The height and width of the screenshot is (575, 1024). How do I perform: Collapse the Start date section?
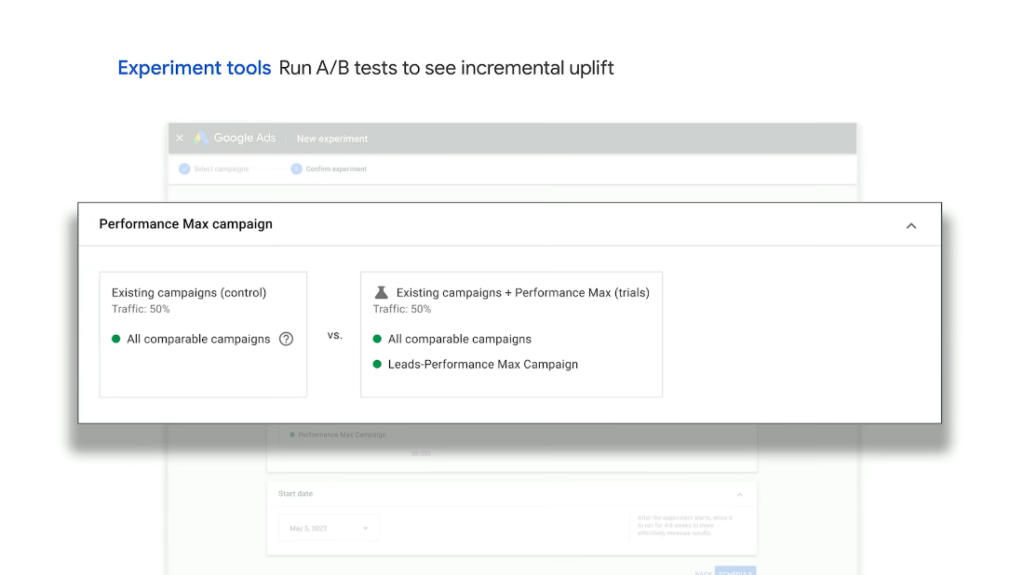(740, 495)
